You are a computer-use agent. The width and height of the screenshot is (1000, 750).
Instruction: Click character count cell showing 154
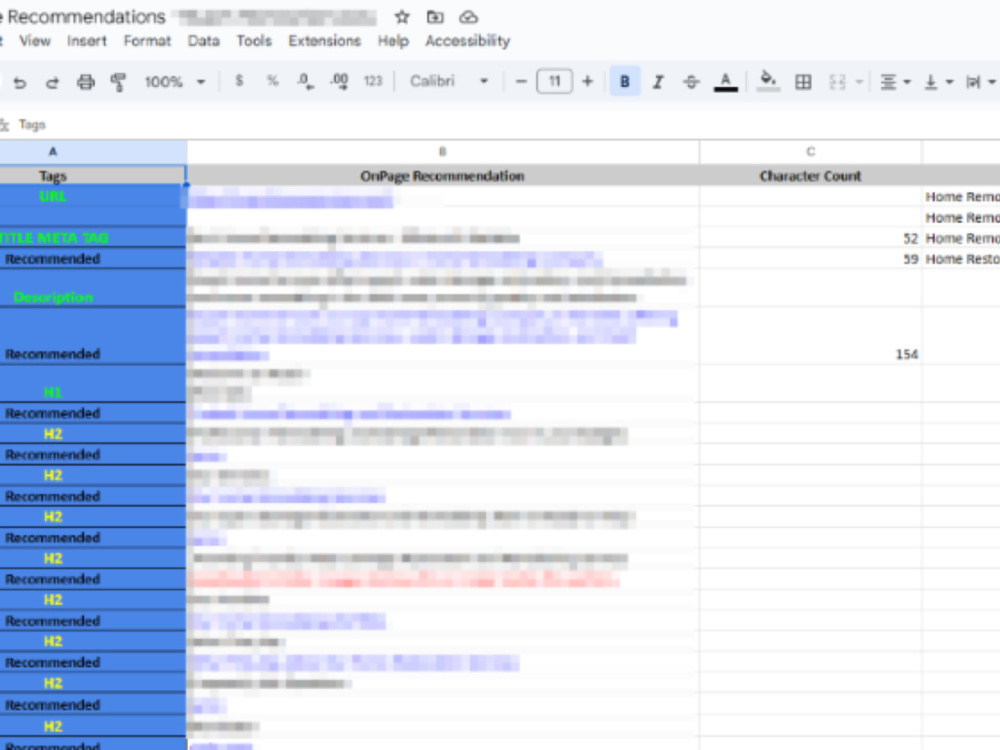[811, 336]
